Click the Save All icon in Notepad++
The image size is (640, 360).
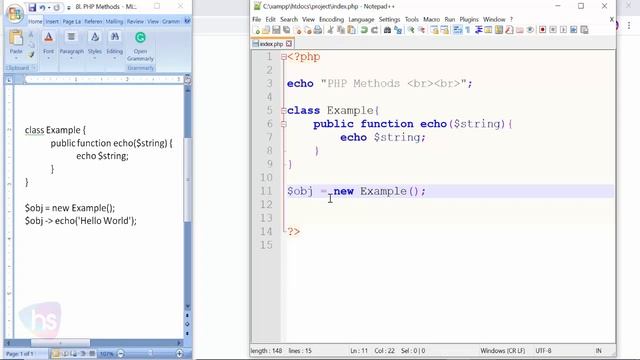(287, 30)
